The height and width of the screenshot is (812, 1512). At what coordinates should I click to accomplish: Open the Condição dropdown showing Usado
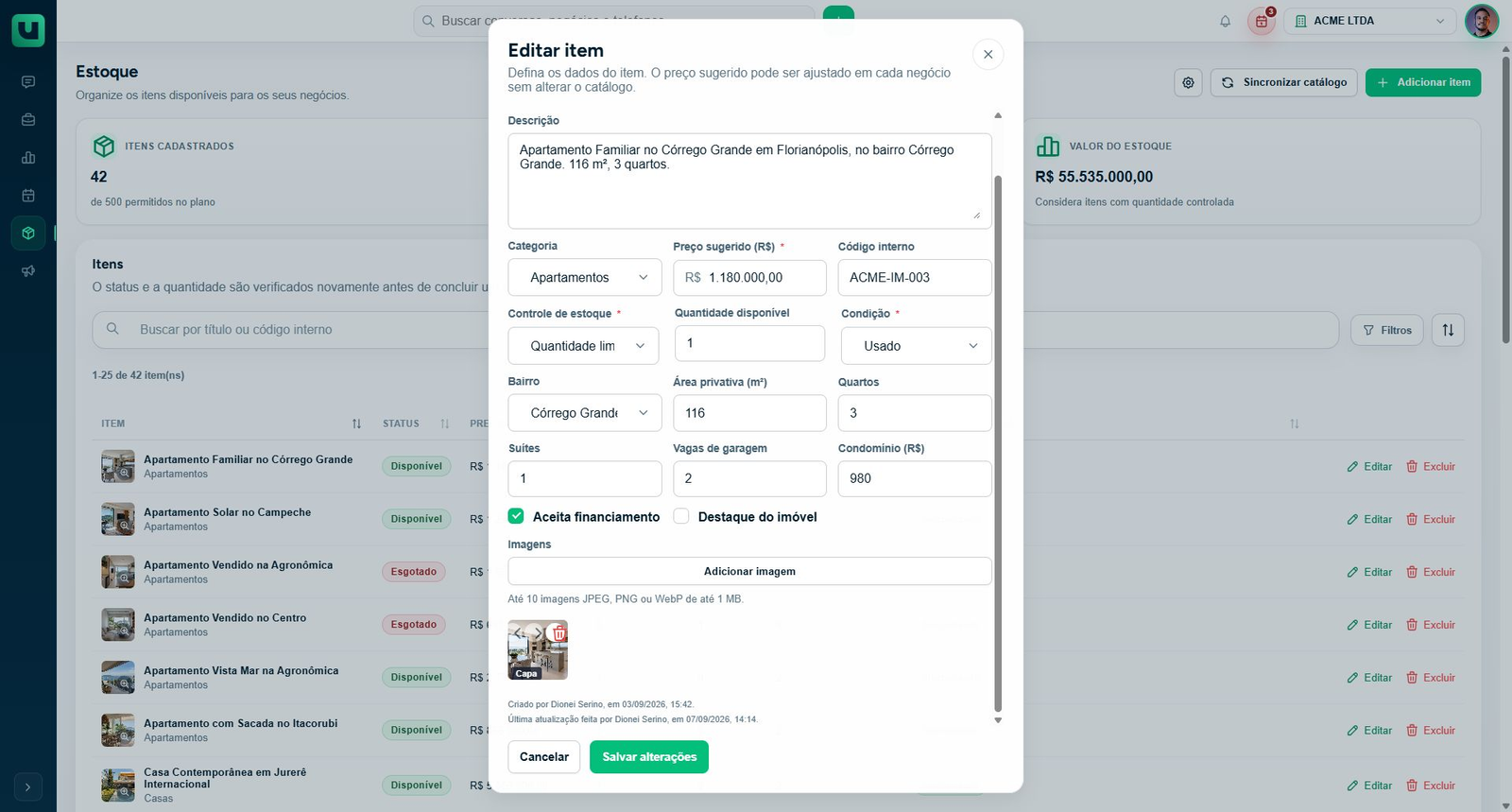pyautogui.click(x=917, y=346)
